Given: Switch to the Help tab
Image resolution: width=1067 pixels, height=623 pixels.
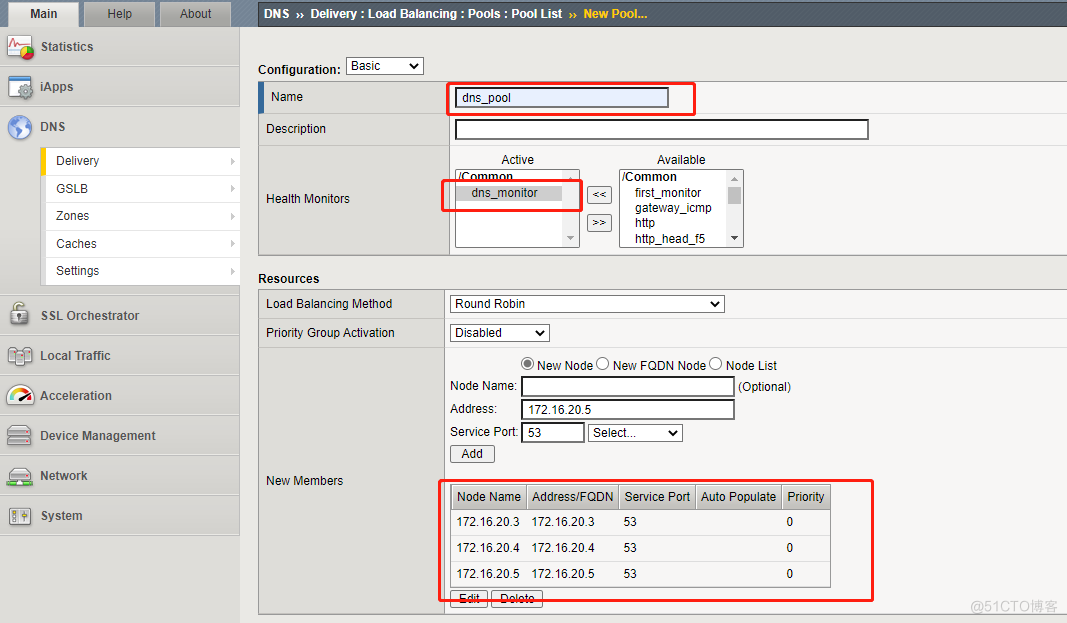Looking at the screenshot, I should (x=120, y=14).
